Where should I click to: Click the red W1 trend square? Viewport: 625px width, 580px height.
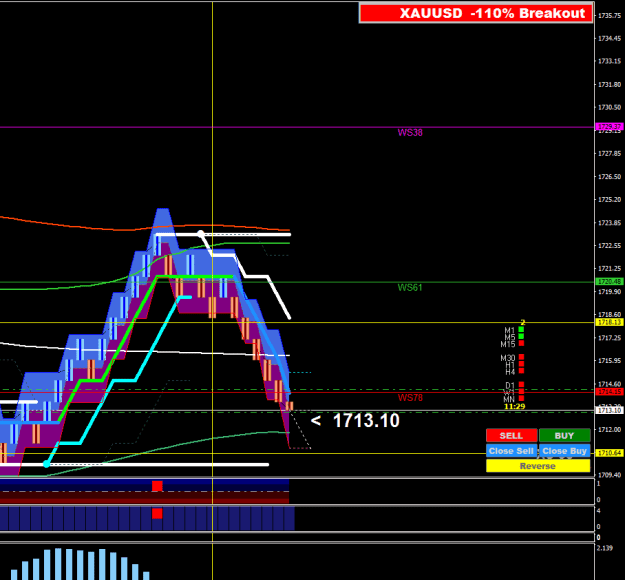tap(521, 391)
